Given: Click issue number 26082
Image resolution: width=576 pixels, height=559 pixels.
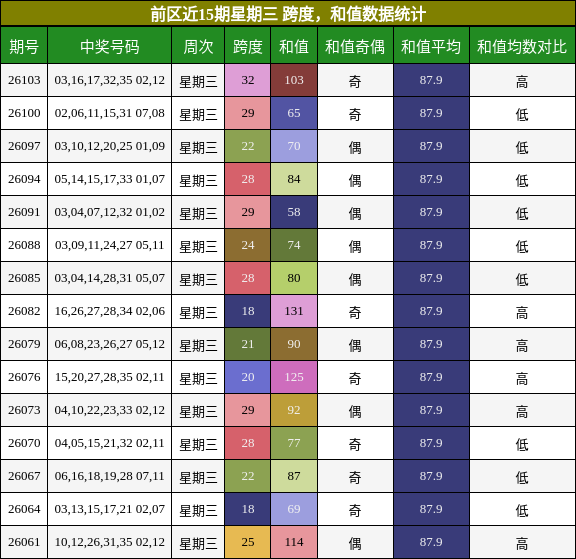Looking at the screenshot, I should pos(24,311).
